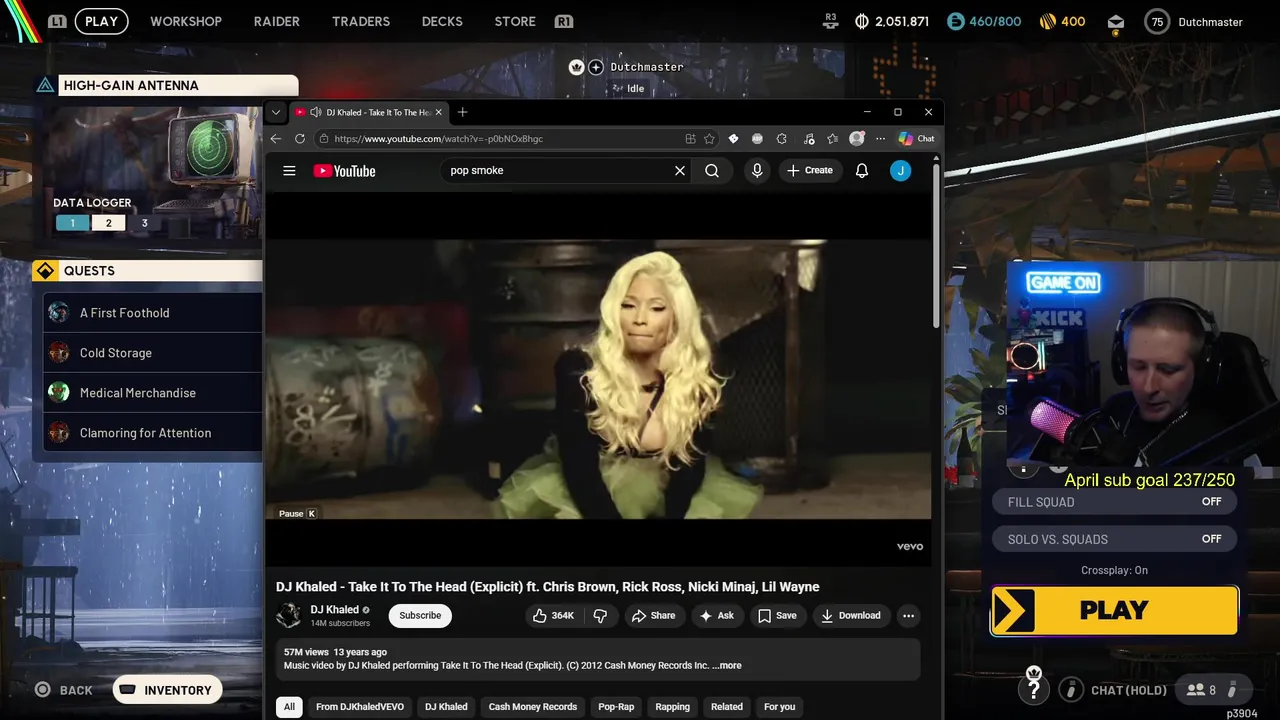Screen dimensions: 1280x720
Task: Open the Store tab
Action: 515,21
